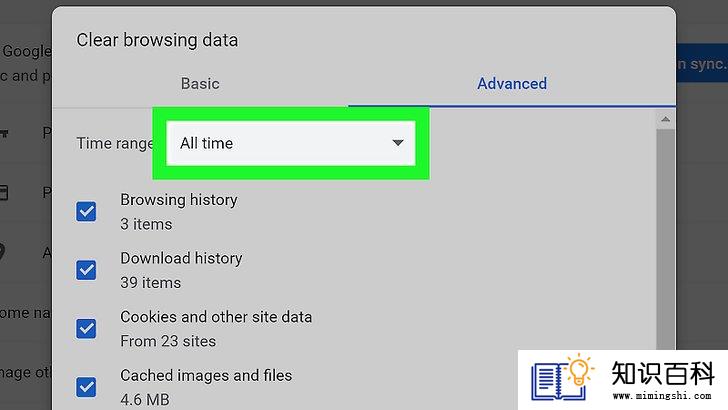Disable the Cookies and other site data checkbox
Image resolution: width=728 pixels, height=410 pixels.
86,329
